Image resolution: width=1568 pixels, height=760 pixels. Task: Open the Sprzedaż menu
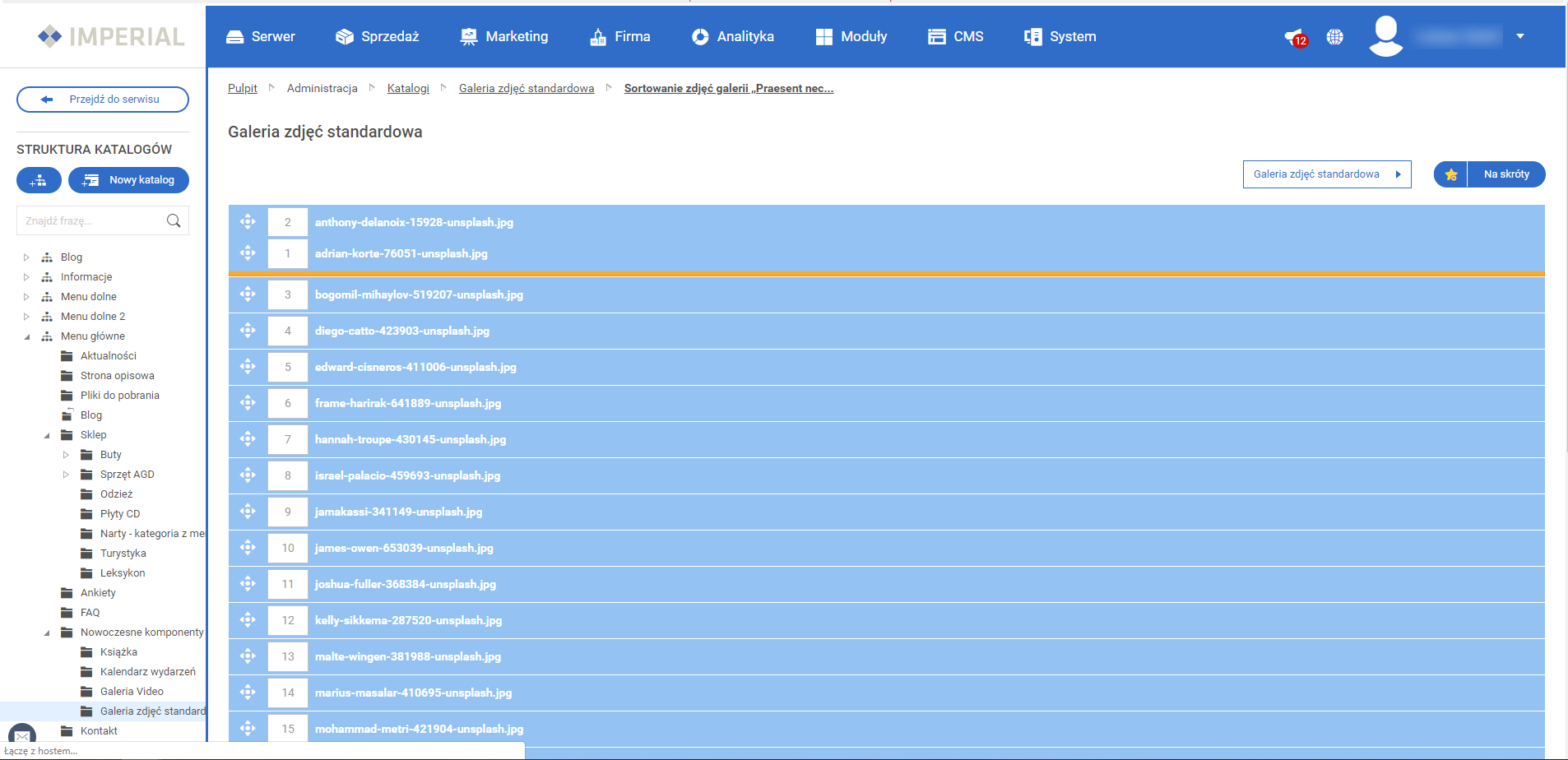[x=378, y=37]
